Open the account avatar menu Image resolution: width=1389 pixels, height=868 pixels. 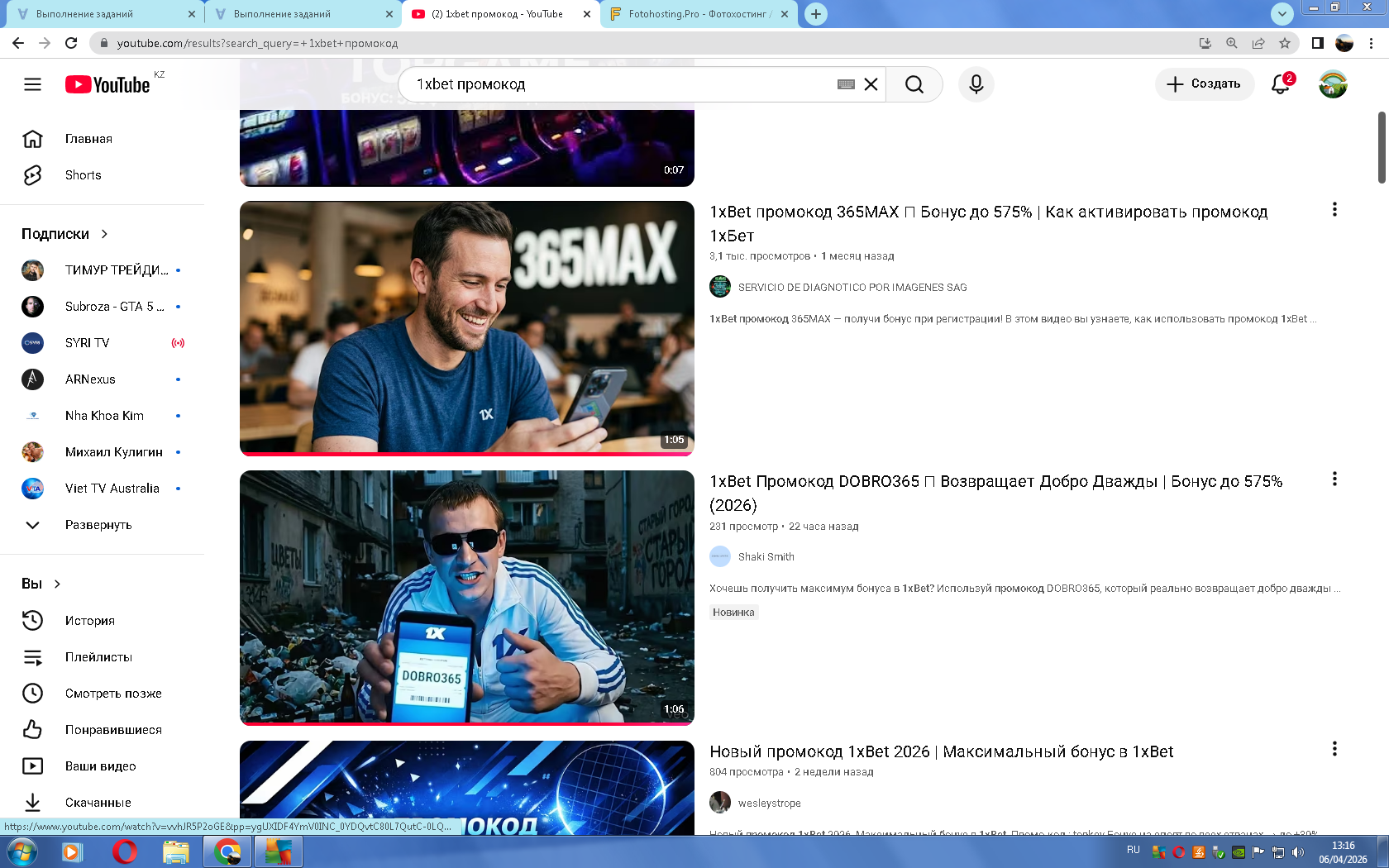coord(1333,84)
